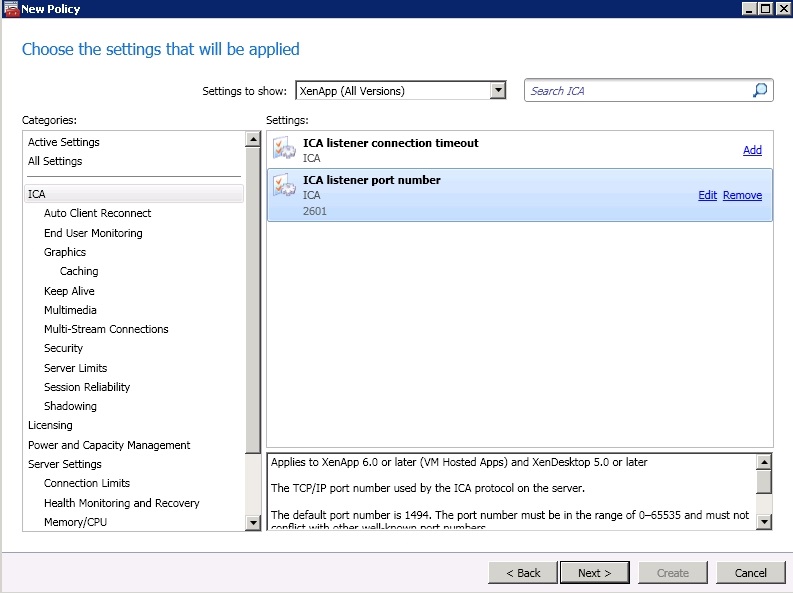Screen dimensions: 793x593
Task: Select the Multimedia category
Action: tap(70, 310)
